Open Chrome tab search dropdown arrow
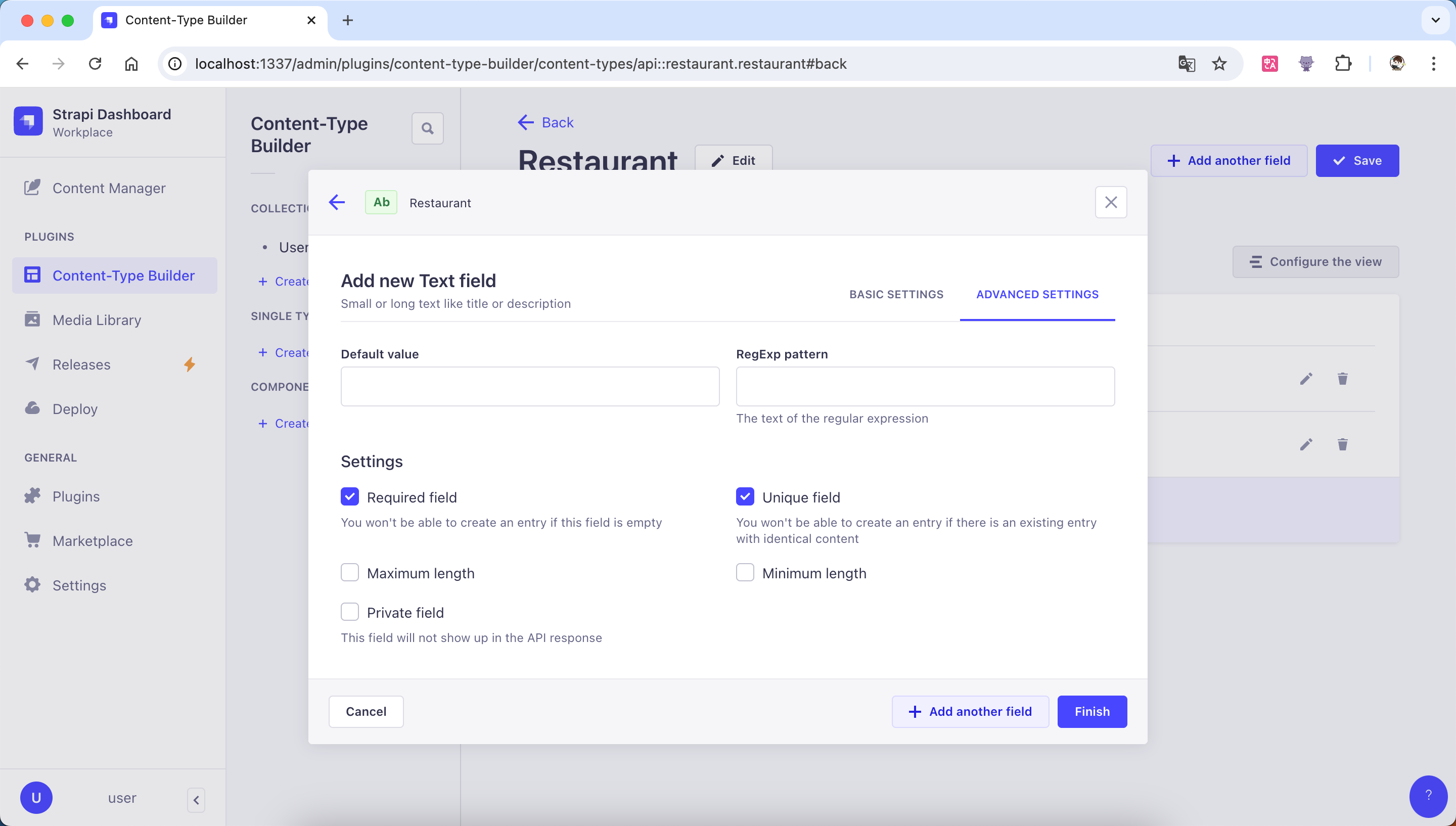Viewport: 1456px width, 826px height. pos(1435,20)
